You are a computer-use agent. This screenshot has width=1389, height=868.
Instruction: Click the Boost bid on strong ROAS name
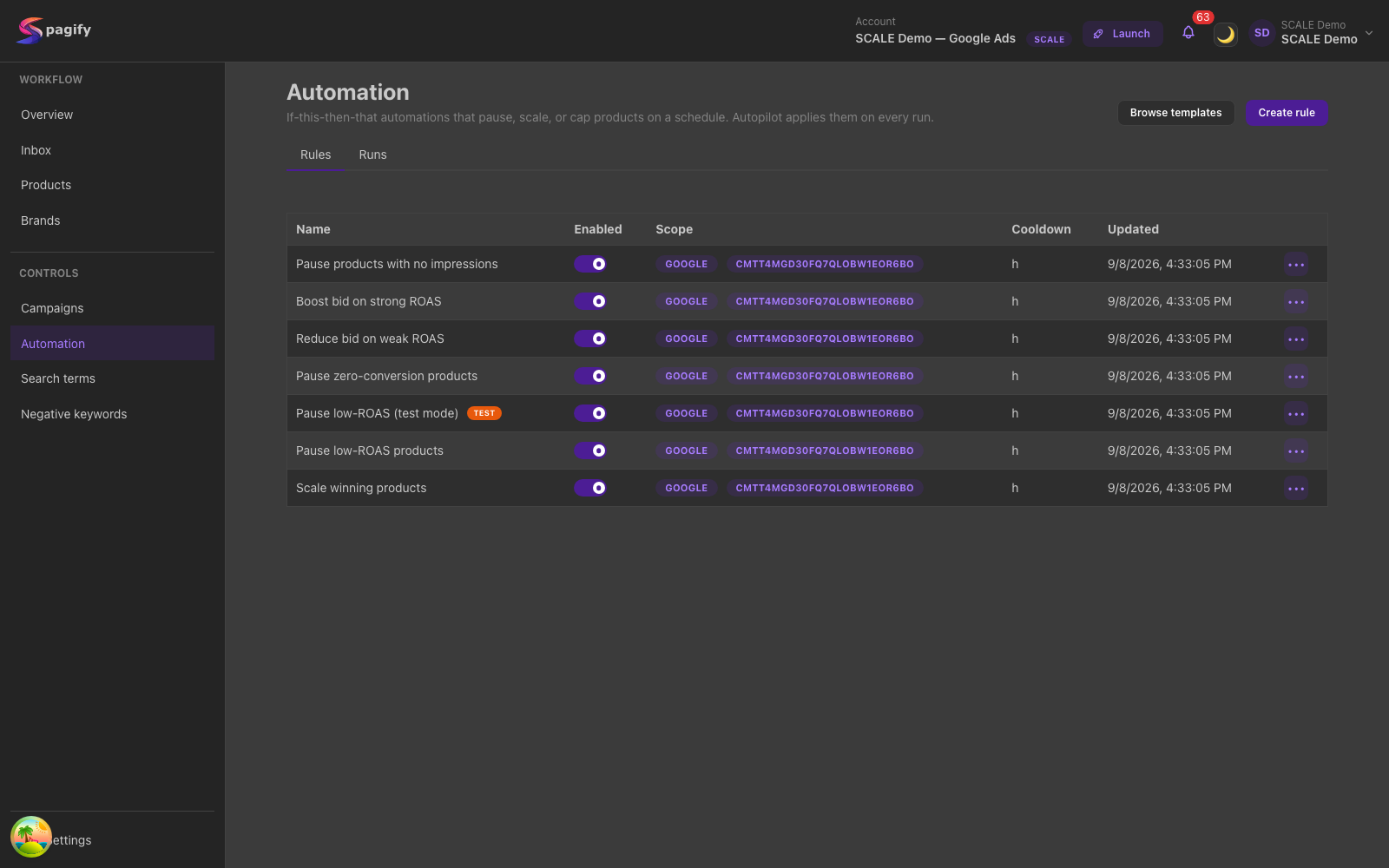point(369,301)
